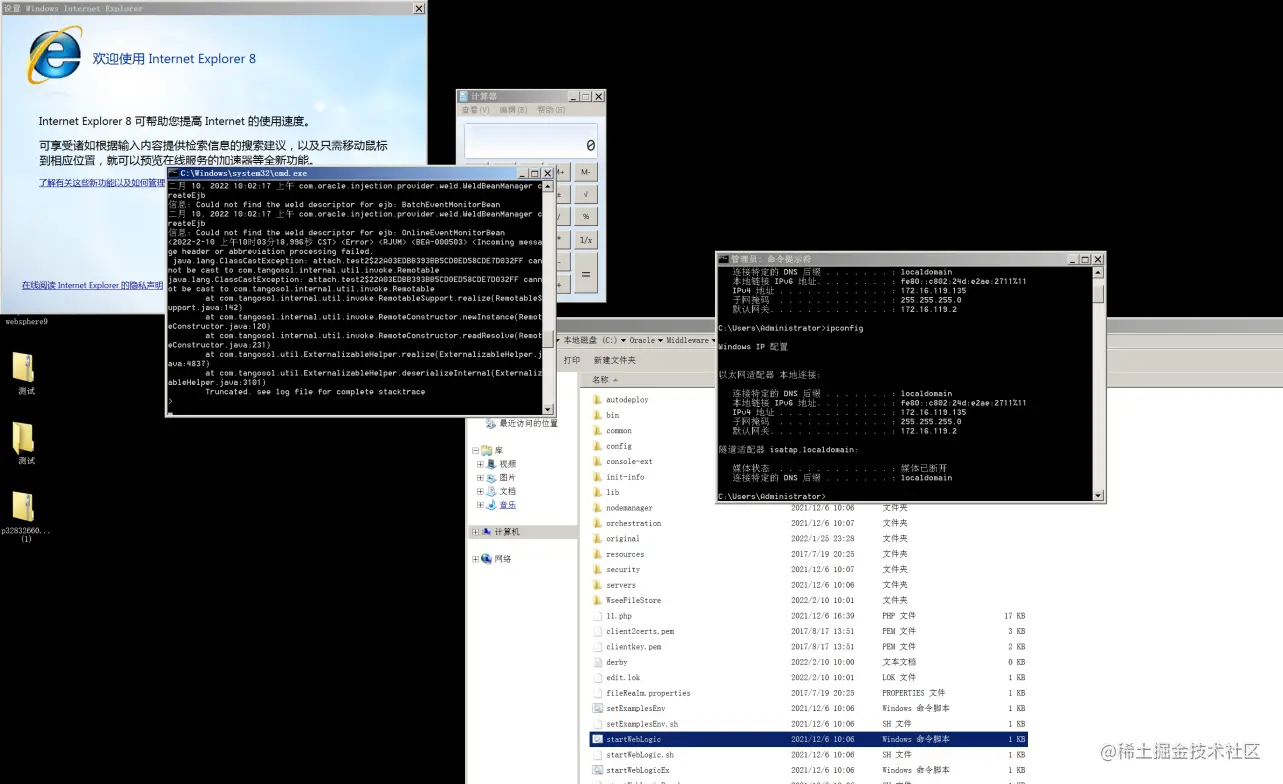1283x784 pixels.
Task: Open Calculator 编辑(E) menu
Action: tap(513, 110)
